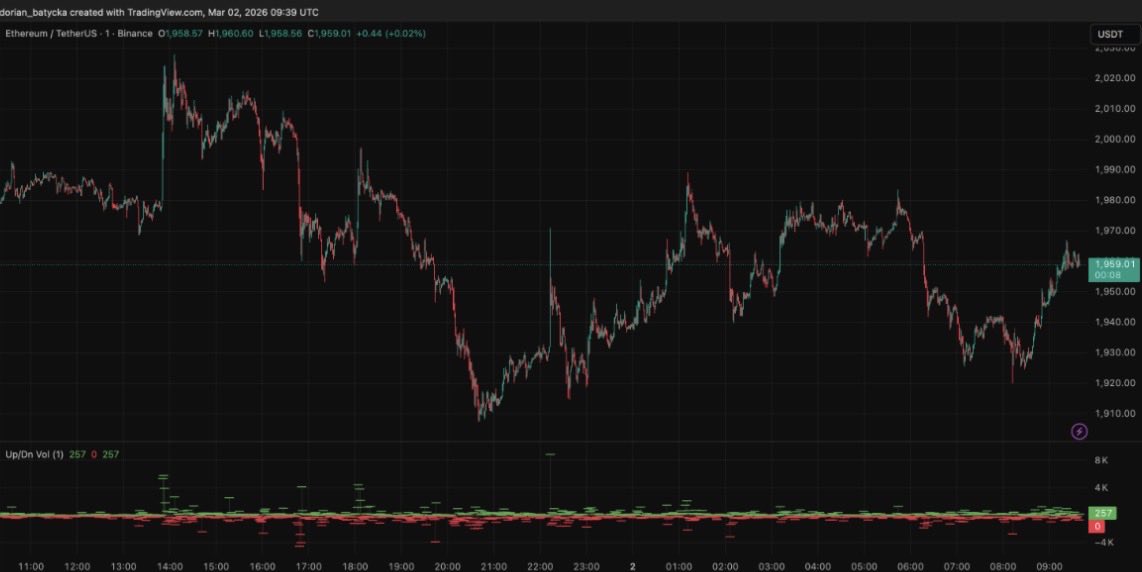
Task: Click the purple lightning bolt icon
Action: [1079, 431]
